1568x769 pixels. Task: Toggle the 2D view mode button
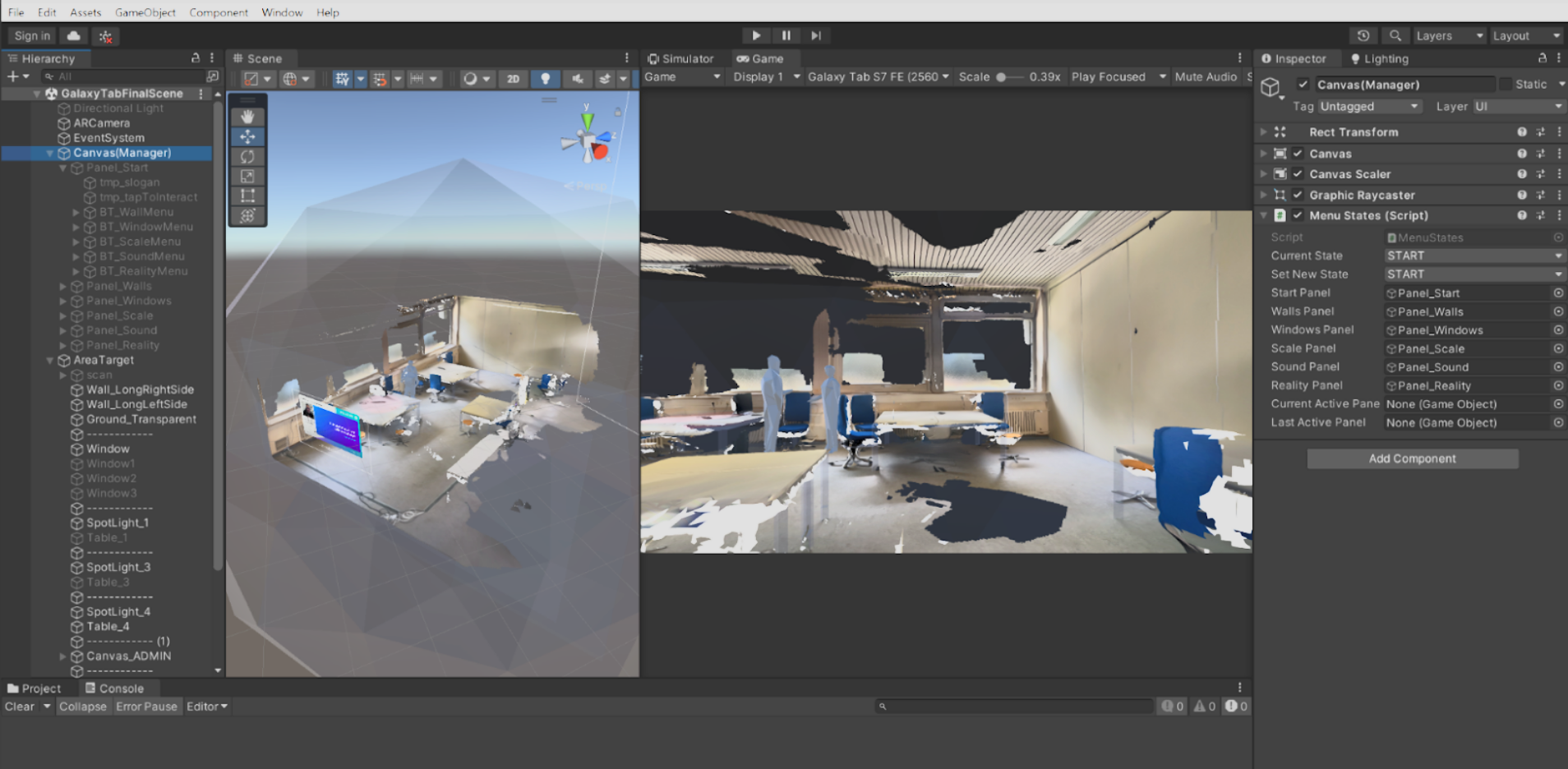513,79
